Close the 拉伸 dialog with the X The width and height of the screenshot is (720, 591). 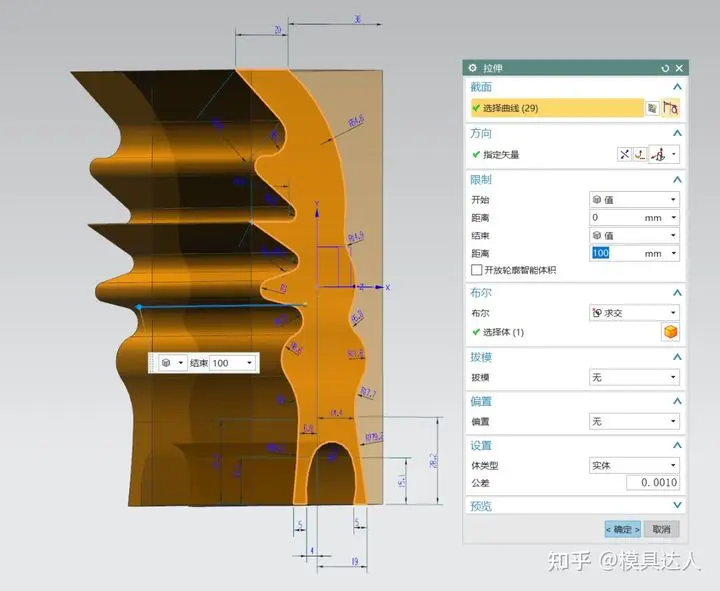680,68
